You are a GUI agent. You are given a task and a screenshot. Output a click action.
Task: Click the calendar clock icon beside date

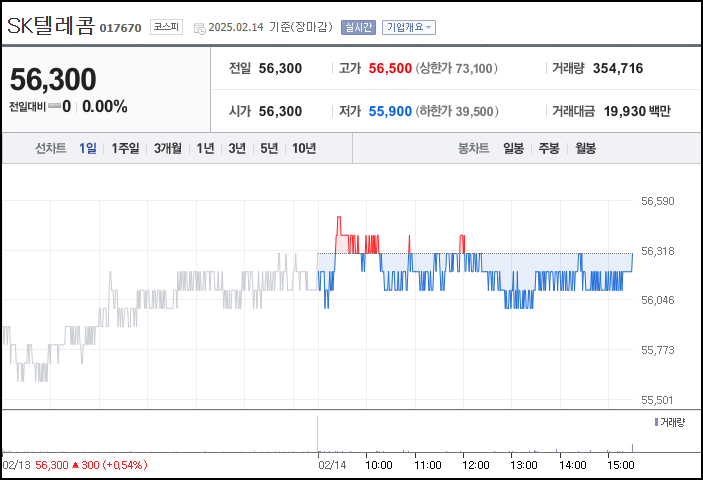[x=200, y=28]
